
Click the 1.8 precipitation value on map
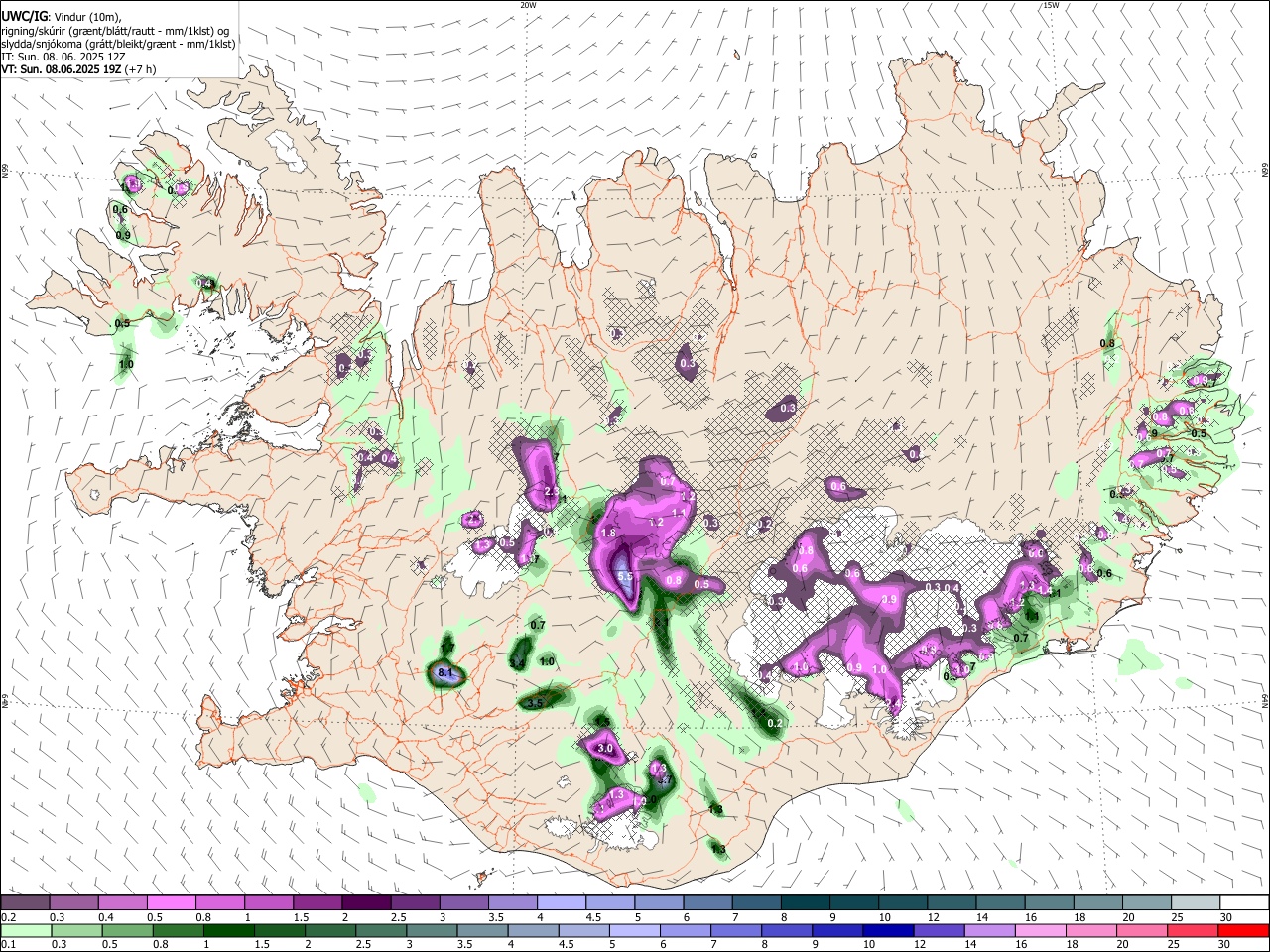point(609,534)
